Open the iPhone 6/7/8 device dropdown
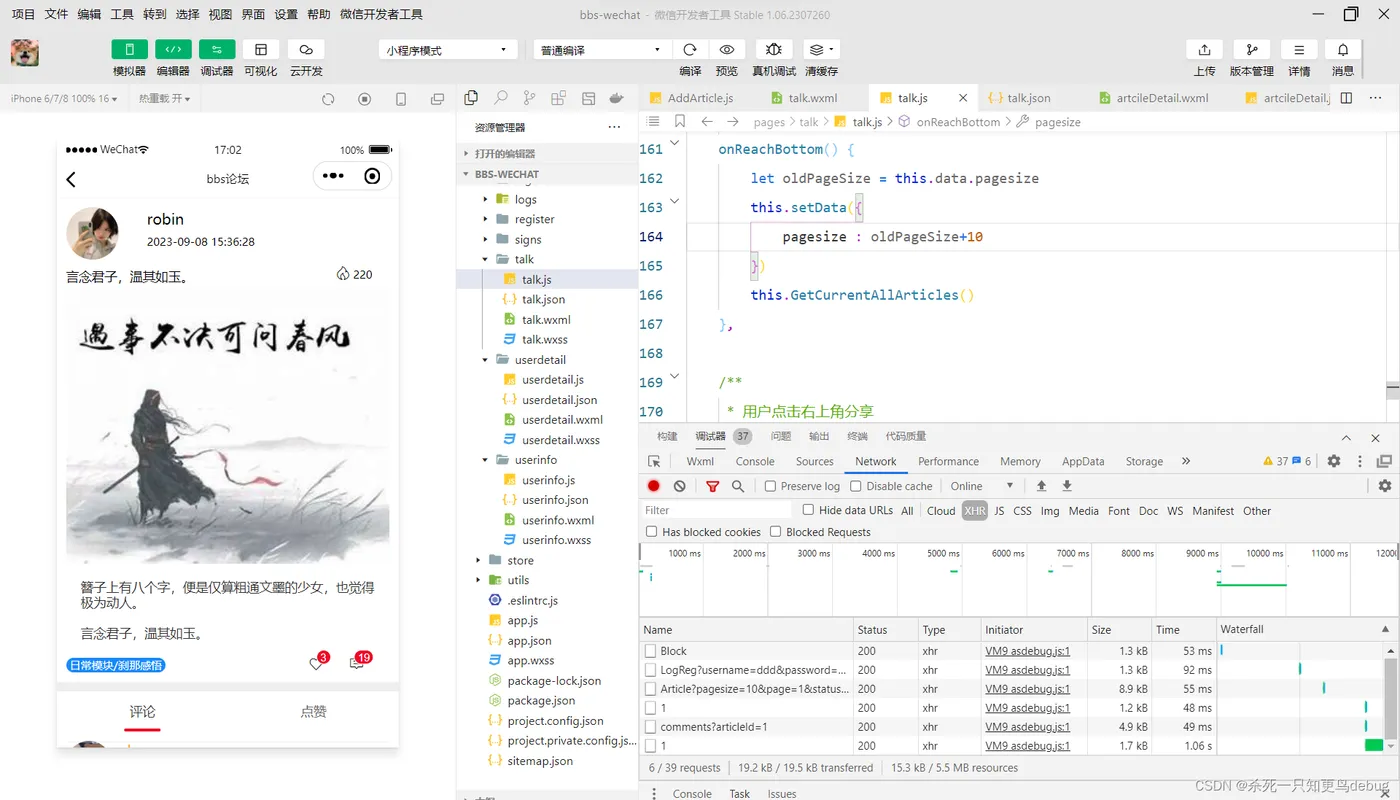This screenshot has width=1400, height=800. coord(64,99)
